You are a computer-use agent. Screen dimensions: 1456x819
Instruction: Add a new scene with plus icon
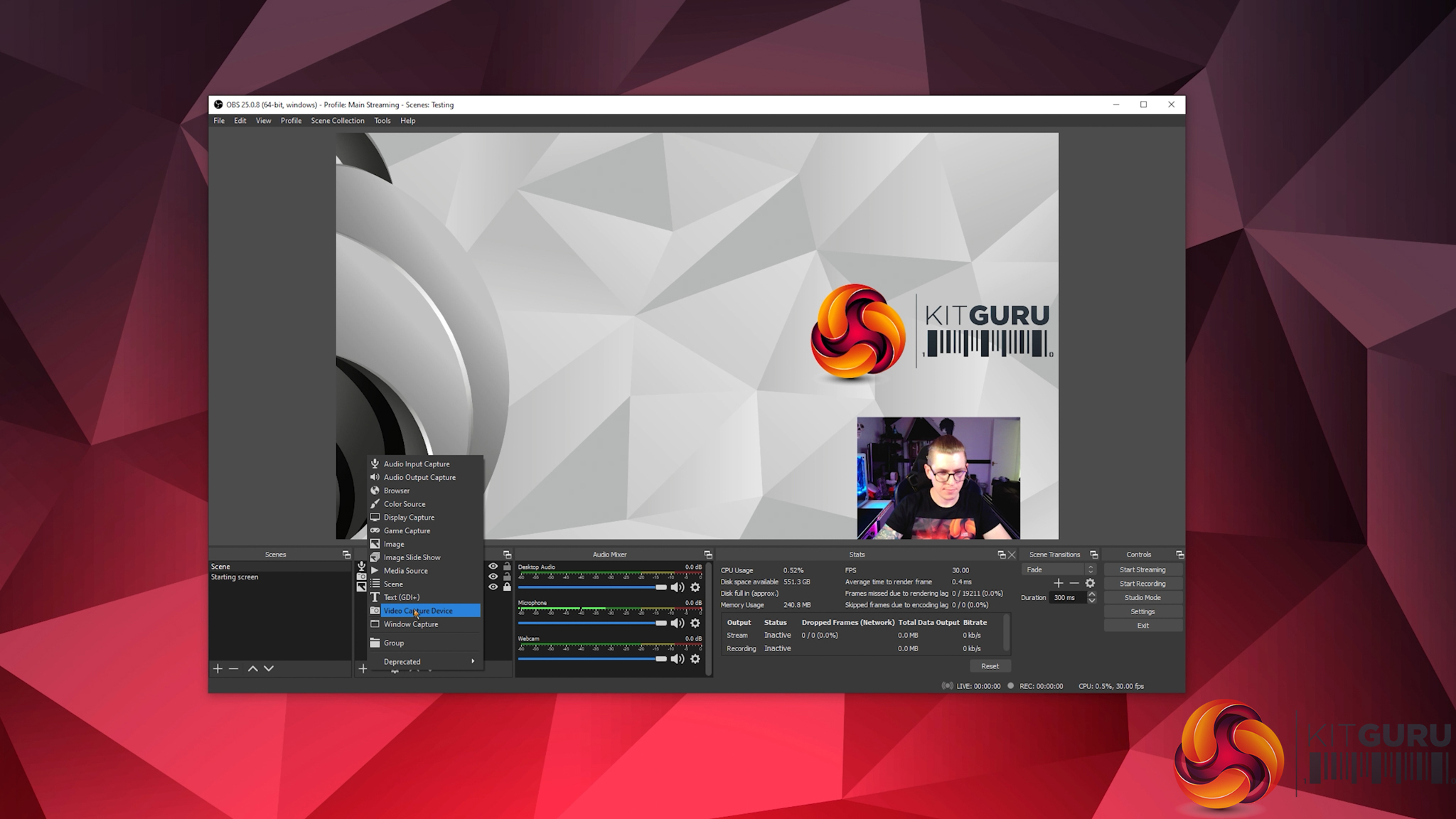(218, 668)
